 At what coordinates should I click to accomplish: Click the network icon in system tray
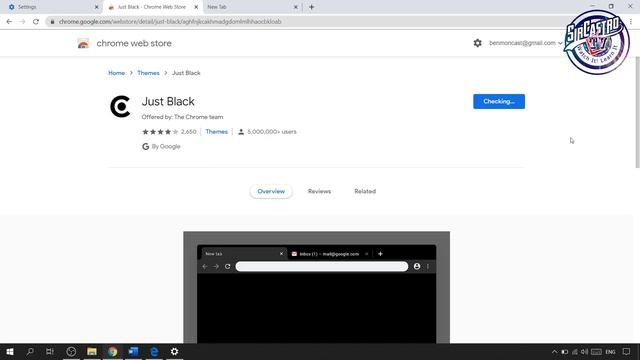click(575, 351)
